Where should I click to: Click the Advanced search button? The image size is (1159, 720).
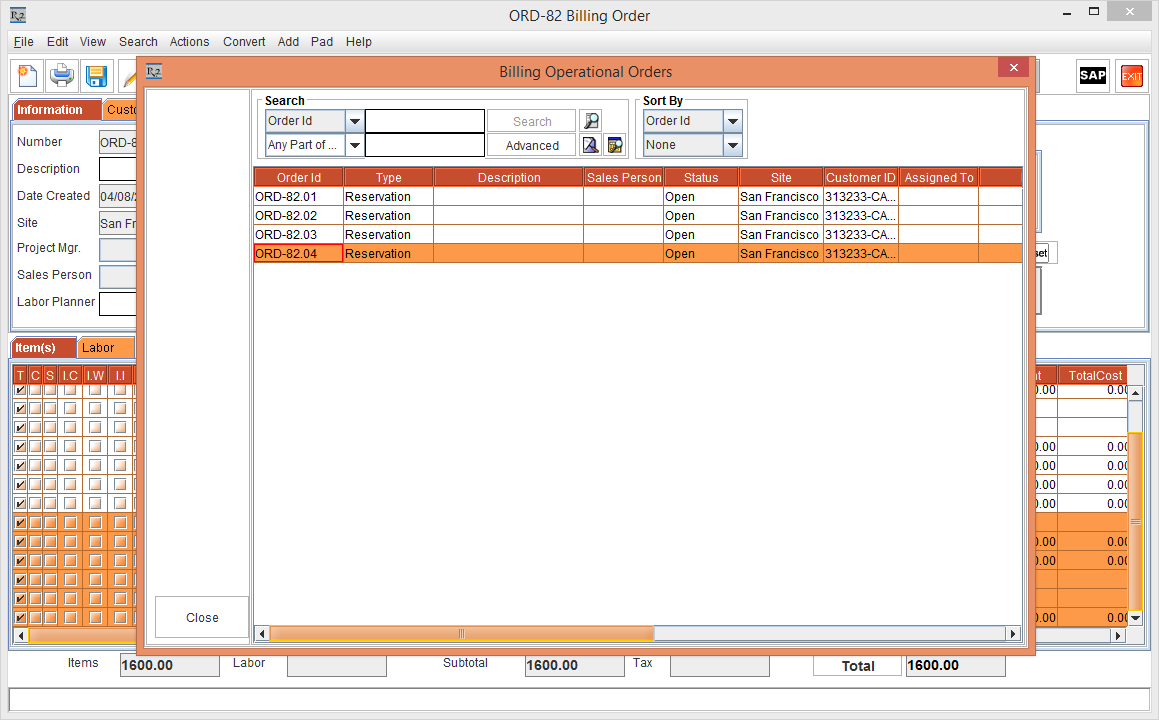[x=532, y=145]
